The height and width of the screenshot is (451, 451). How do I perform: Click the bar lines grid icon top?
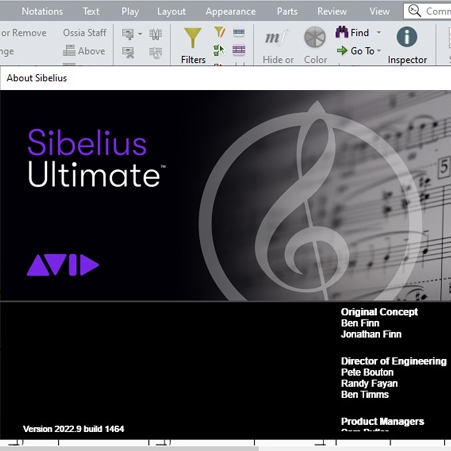[155, 34]
